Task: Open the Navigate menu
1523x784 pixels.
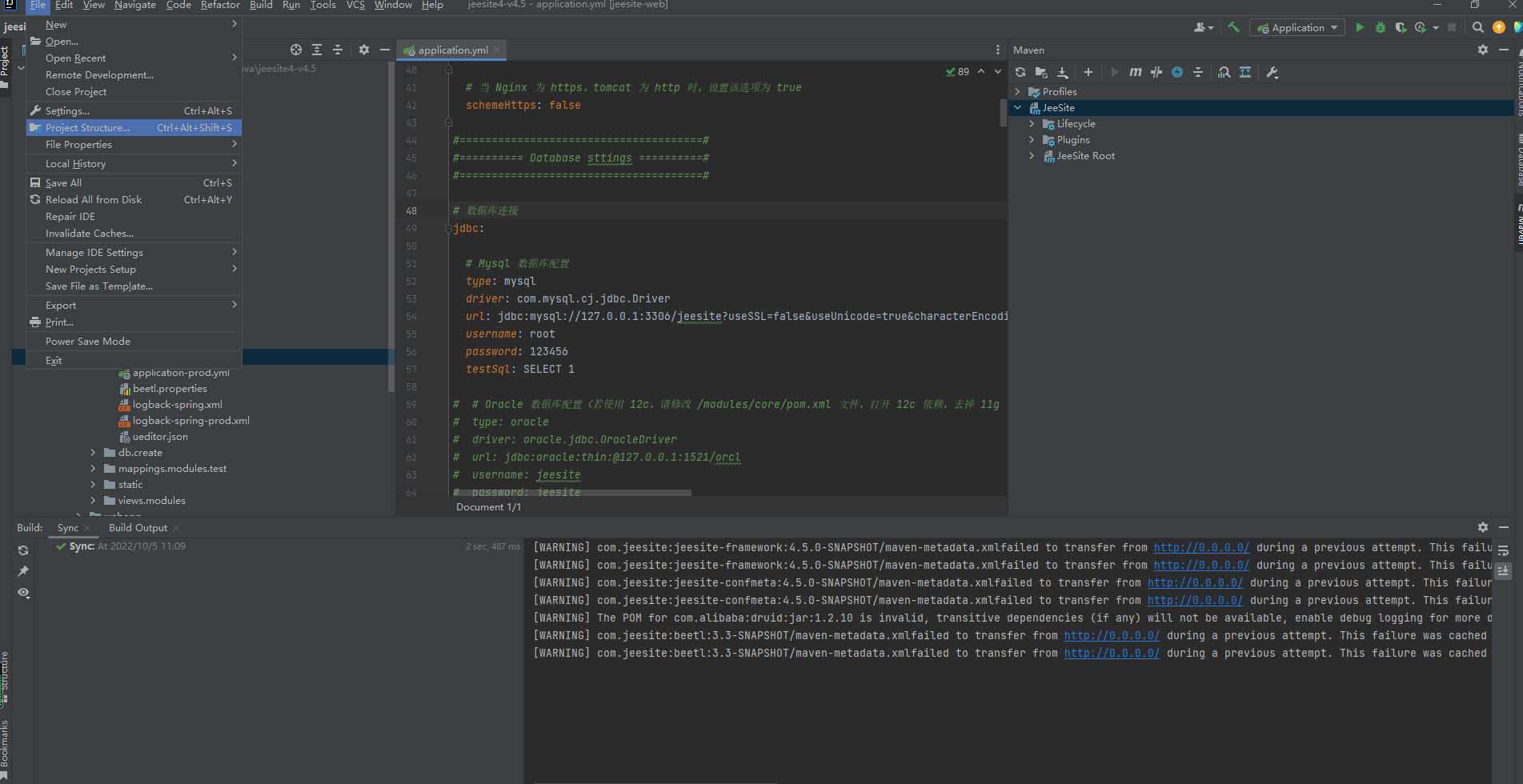Action: 135,5
